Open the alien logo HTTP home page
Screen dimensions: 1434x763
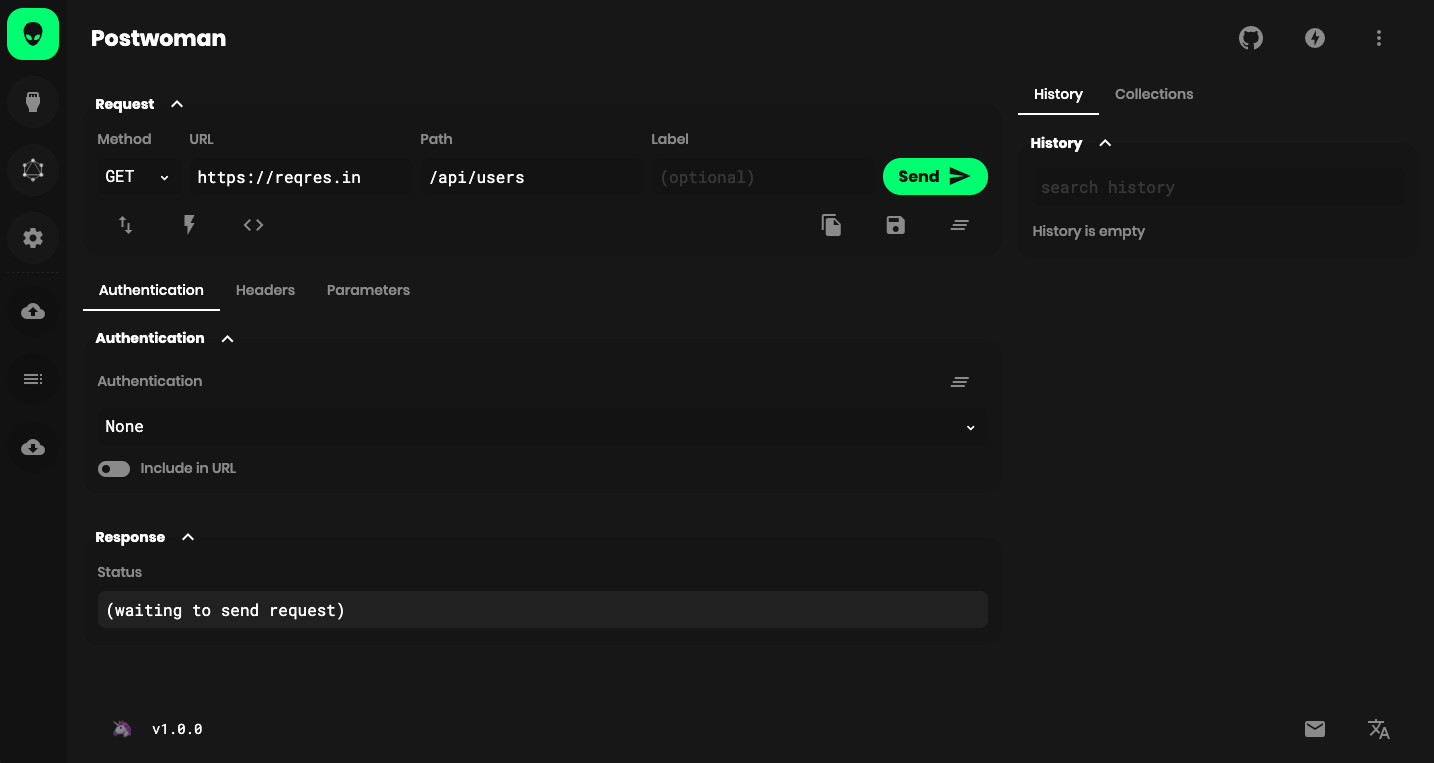click(x=33, y=34)
